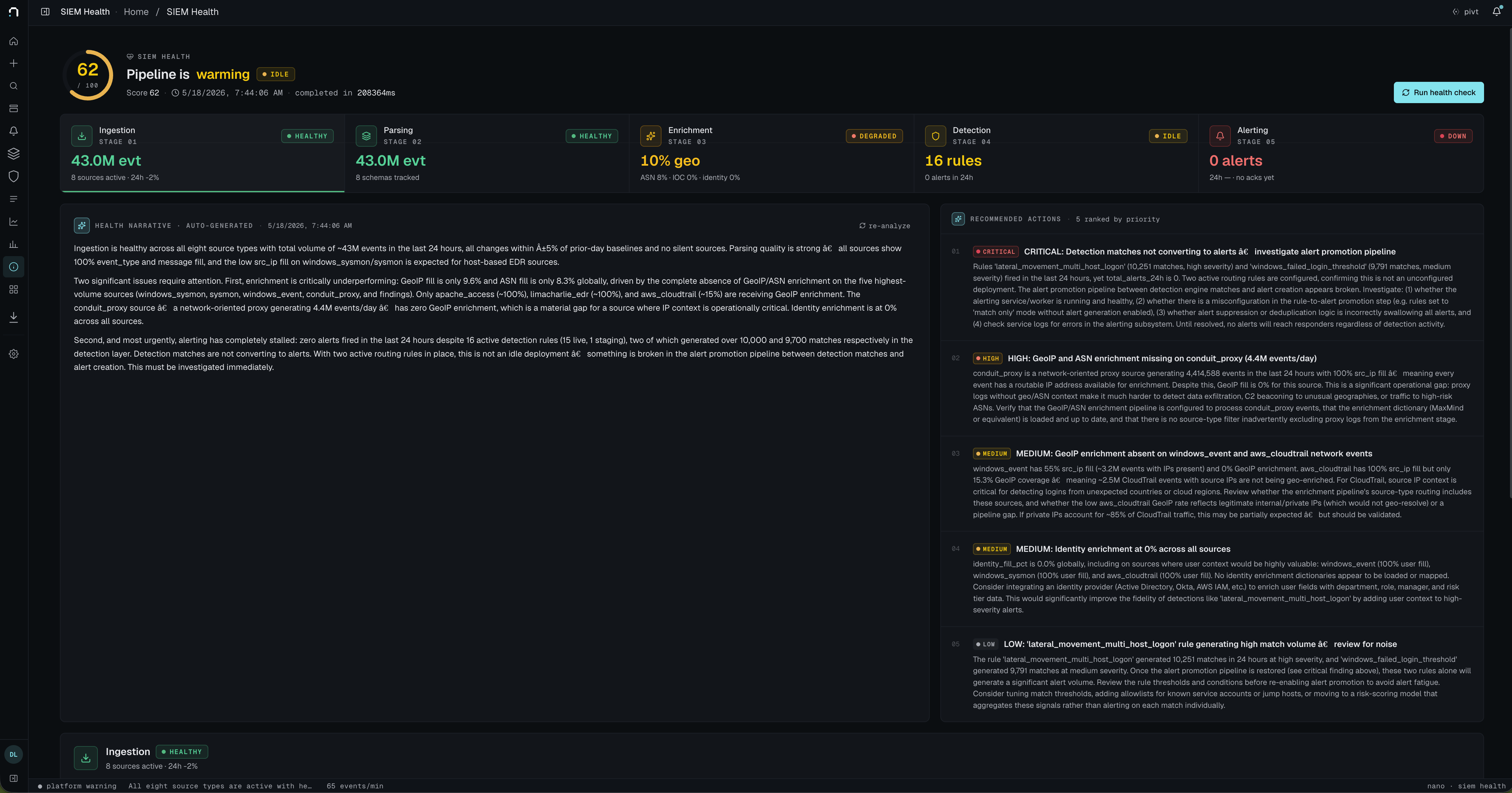Click '10% geo' enrichment value
The height and width of the screenshot is (793, 1512).
[670, 161]
